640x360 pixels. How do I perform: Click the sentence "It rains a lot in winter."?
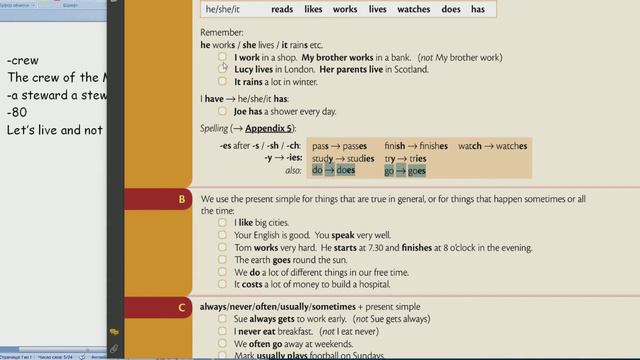(276, 82)
